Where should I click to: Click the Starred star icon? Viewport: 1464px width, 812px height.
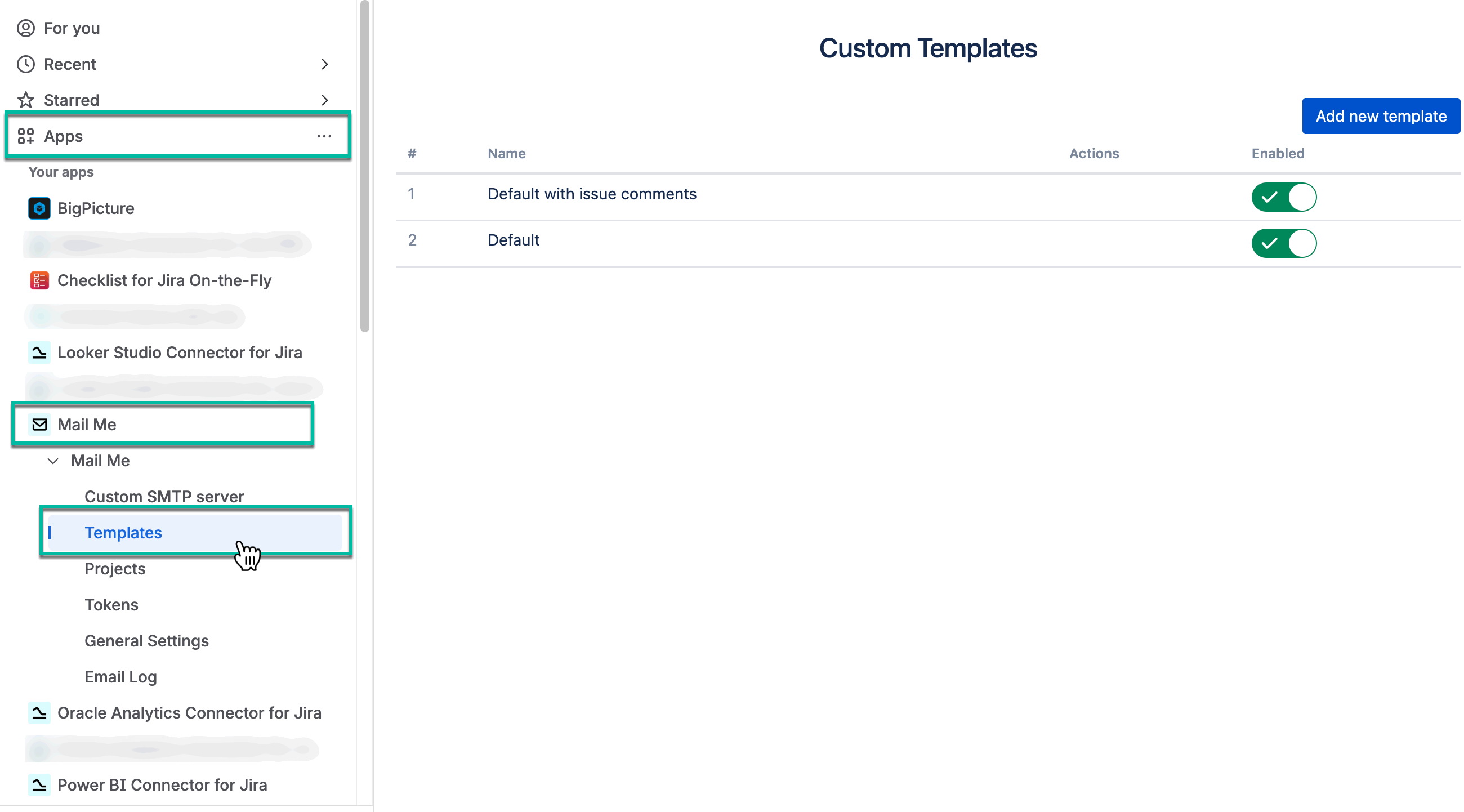coord(25,101)
